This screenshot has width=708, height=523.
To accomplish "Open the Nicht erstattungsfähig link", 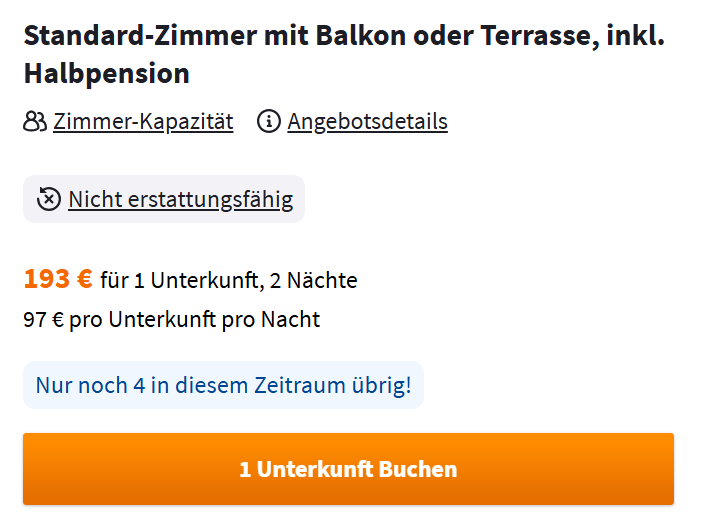I will [x=180, y=199].
